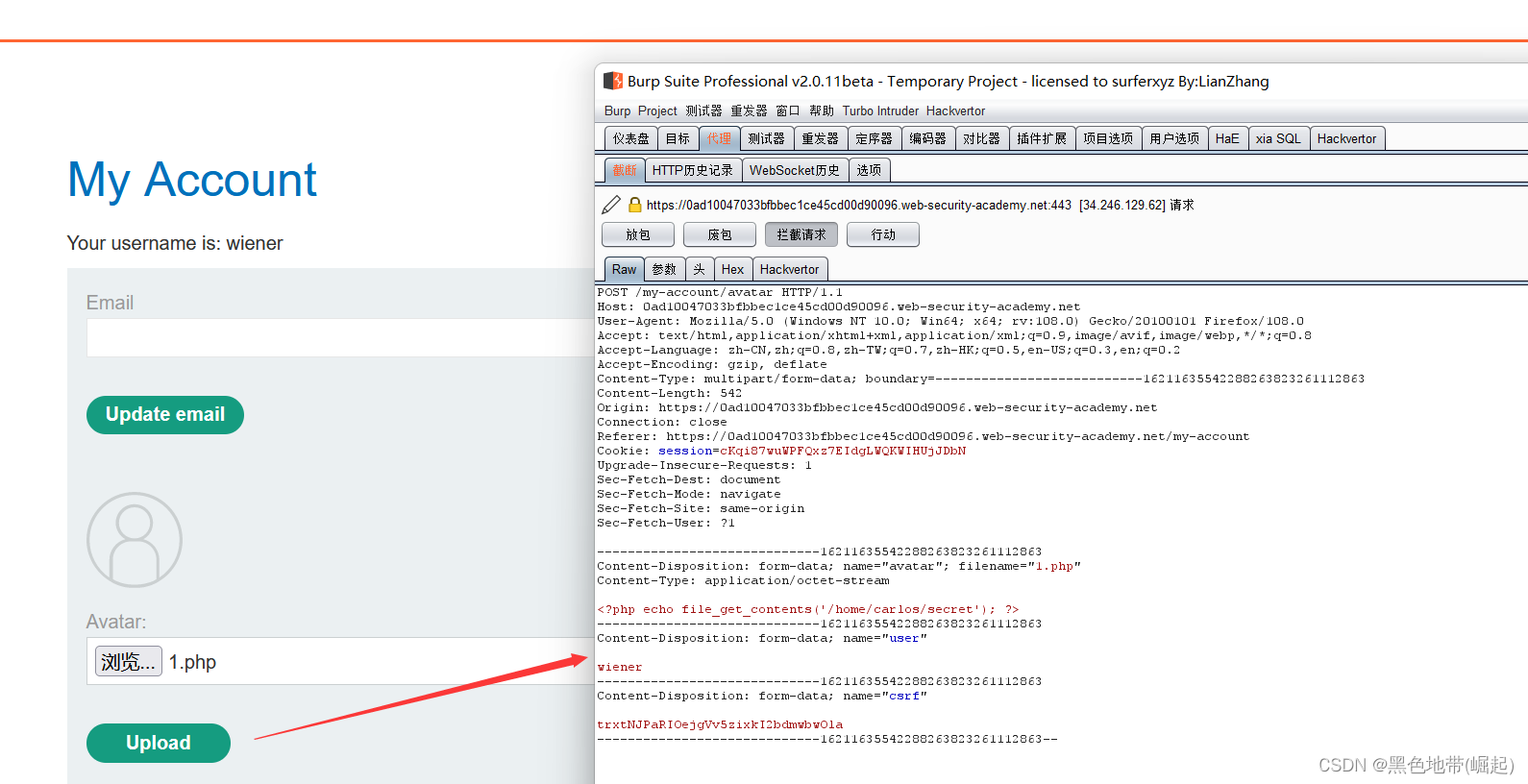1528x784 pixels.
Task: Click the default avatar placeholder image
Action: [135, 540]
